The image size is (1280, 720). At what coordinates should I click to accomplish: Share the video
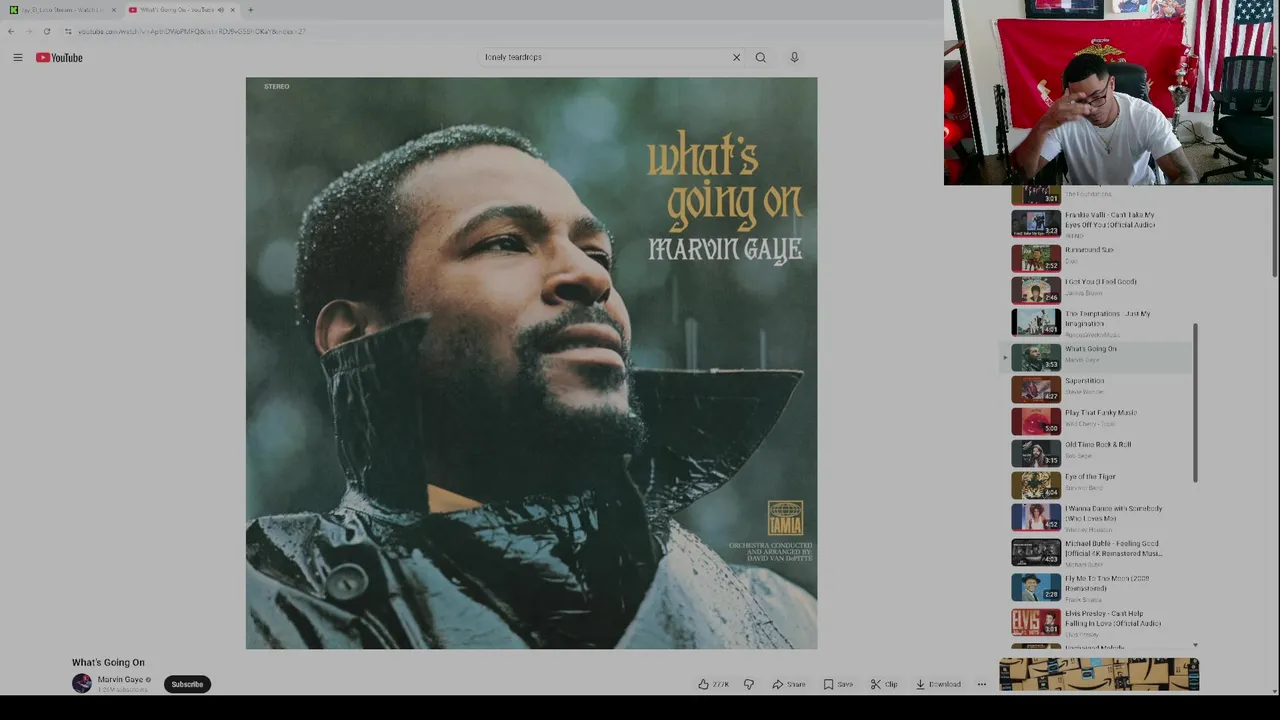coord(789,684)
